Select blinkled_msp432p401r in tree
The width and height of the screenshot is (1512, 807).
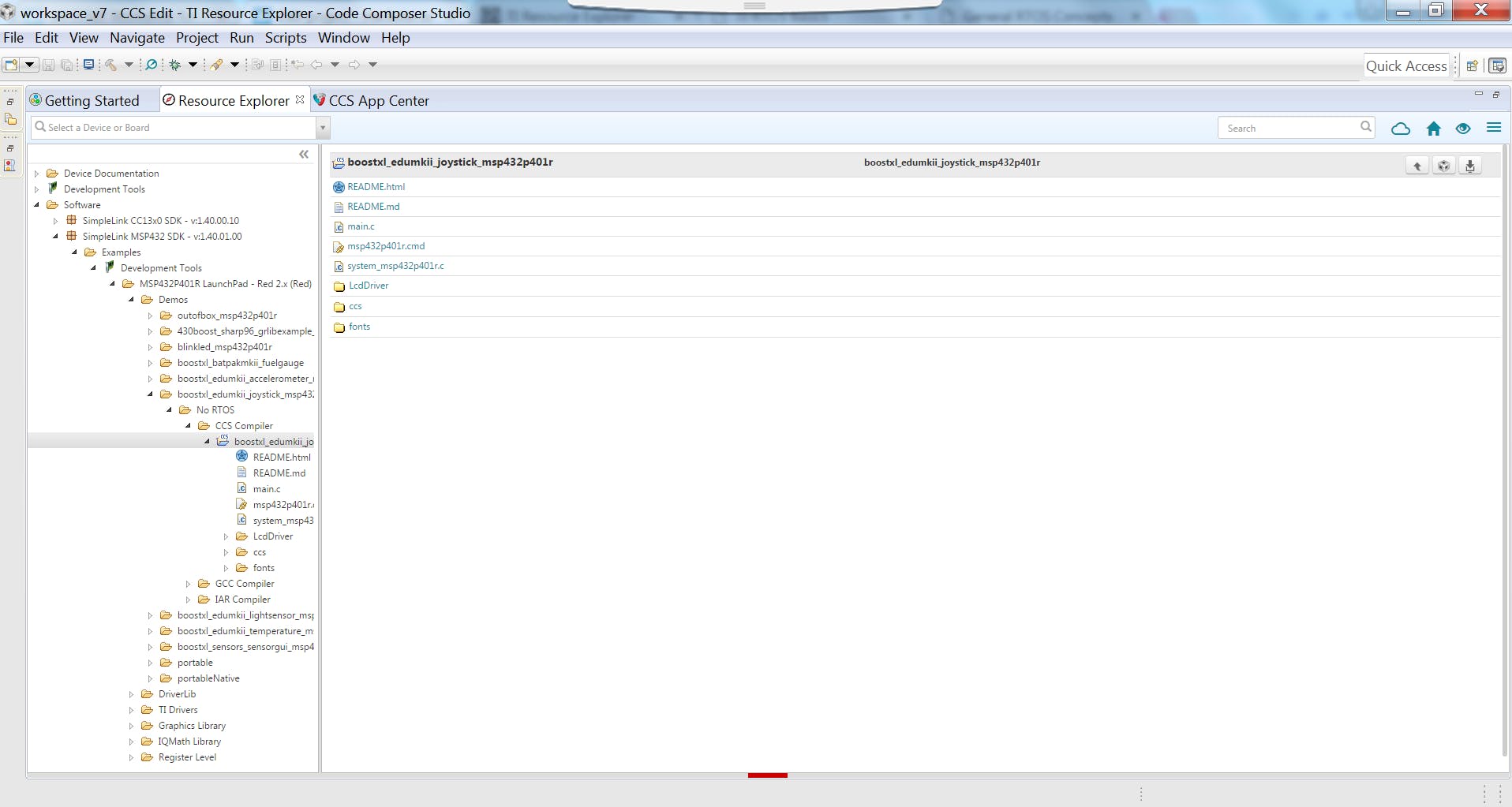pos(224,347)
